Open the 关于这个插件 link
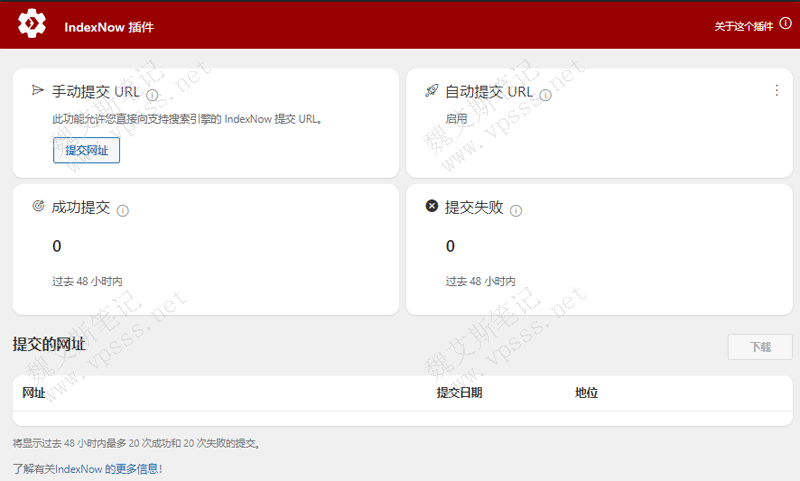Screen dimensions: 800x481 tap(743, 26)
